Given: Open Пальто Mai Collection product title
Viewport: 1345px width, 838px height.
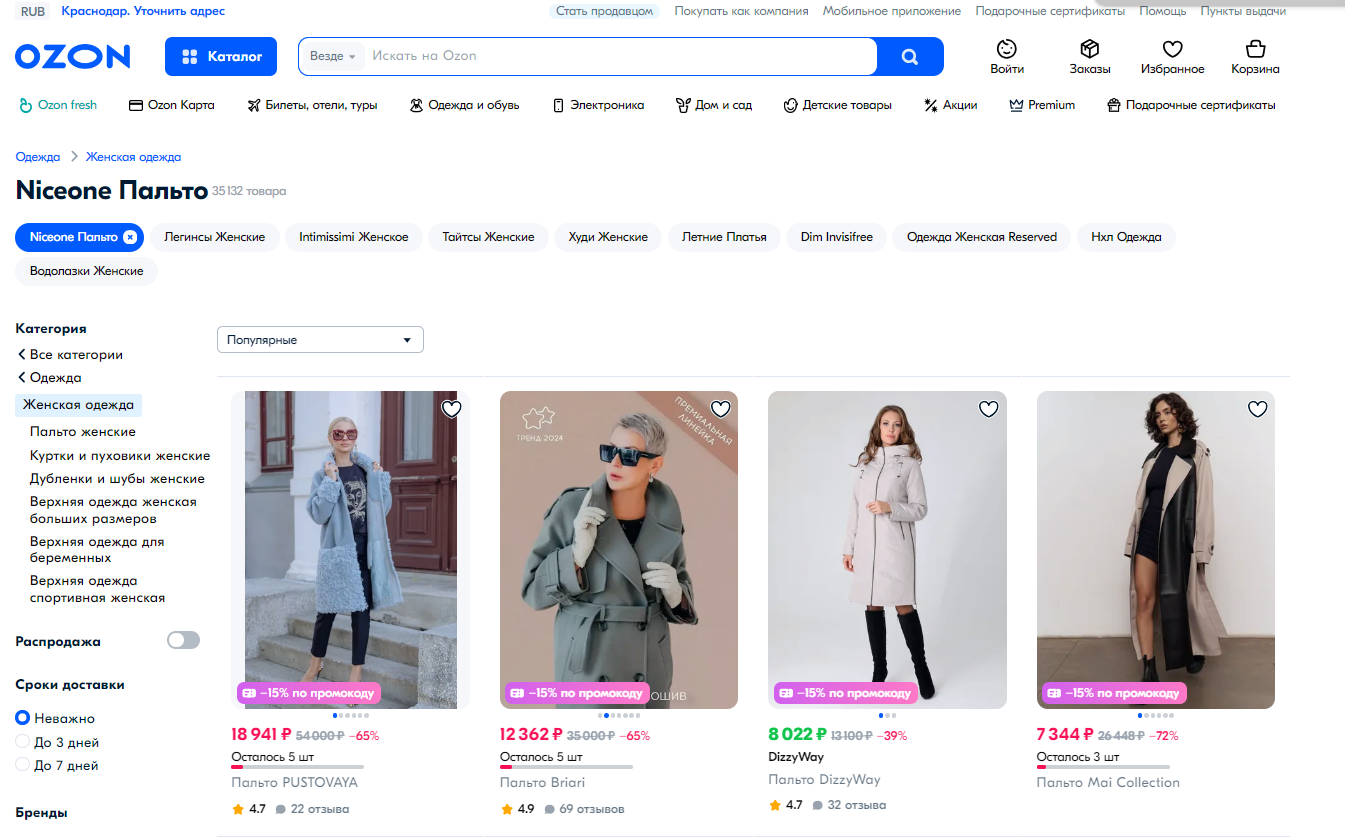Looking at the screenshot, I should click(x=1108, y=782).
